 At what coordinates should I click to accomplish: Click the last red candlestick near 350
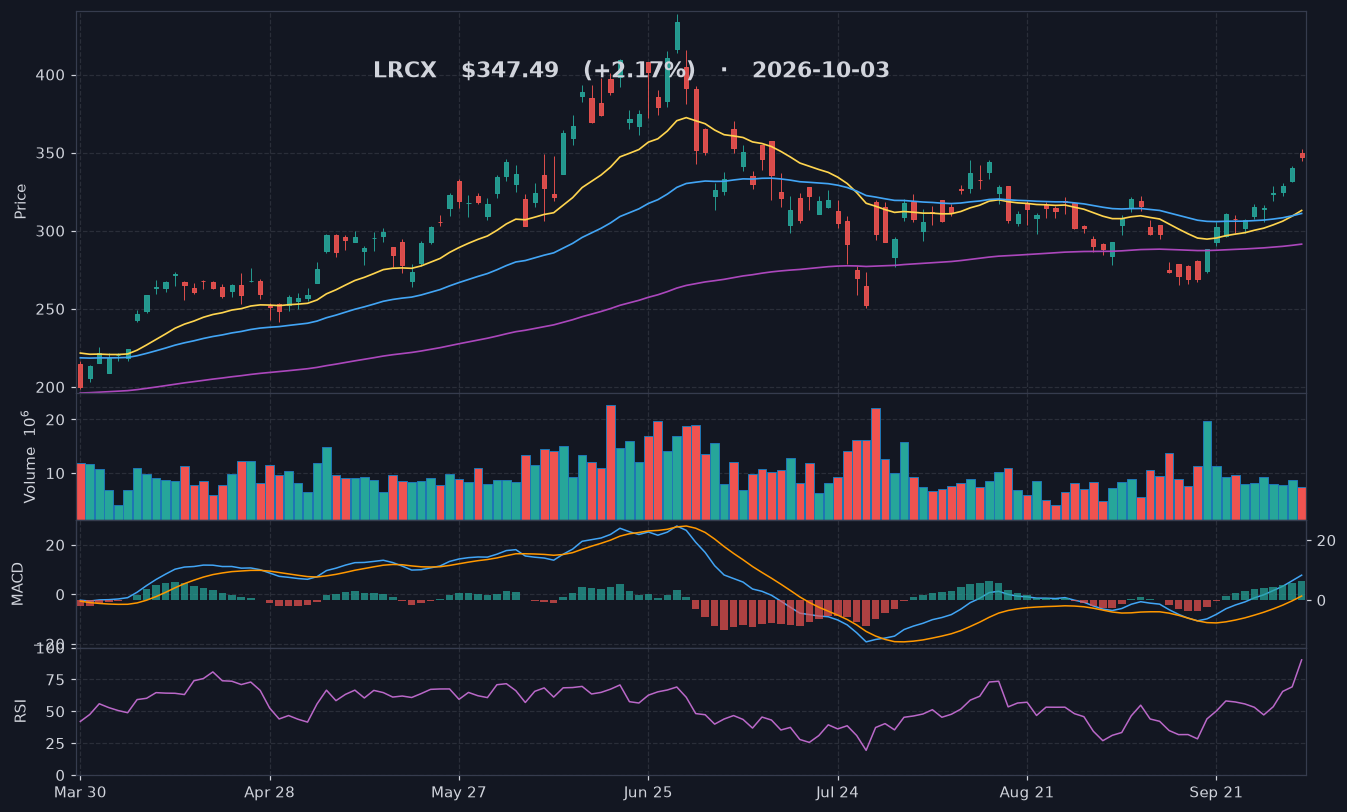(1302, 155)
